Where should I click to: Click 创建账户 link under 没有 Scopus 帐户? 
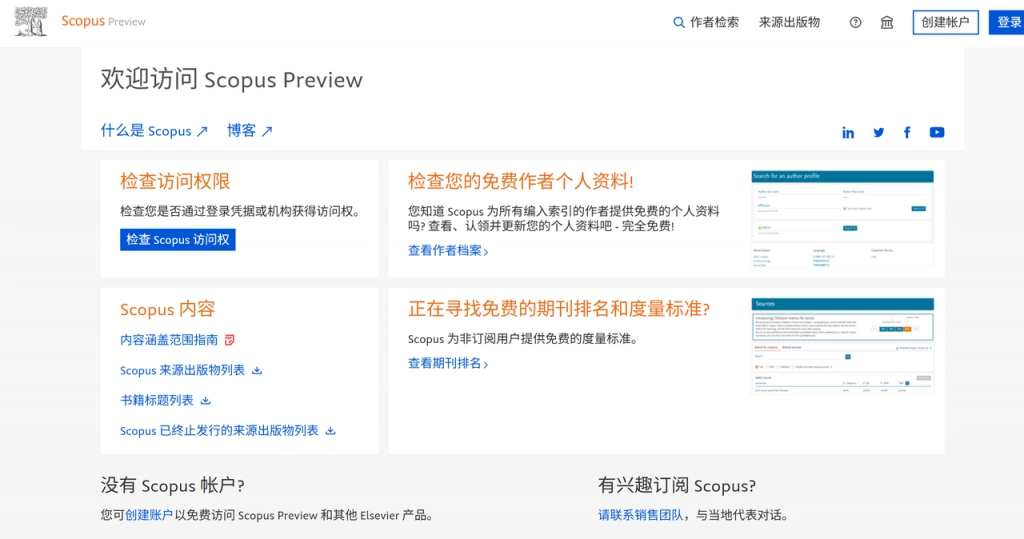149,515
